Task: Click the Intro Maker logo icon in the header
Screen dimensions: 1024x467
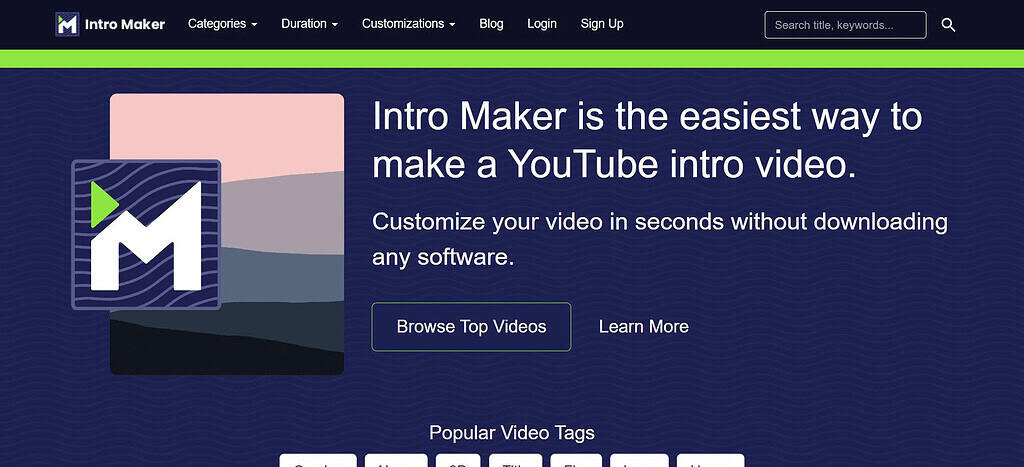Action: pos(67,24)
